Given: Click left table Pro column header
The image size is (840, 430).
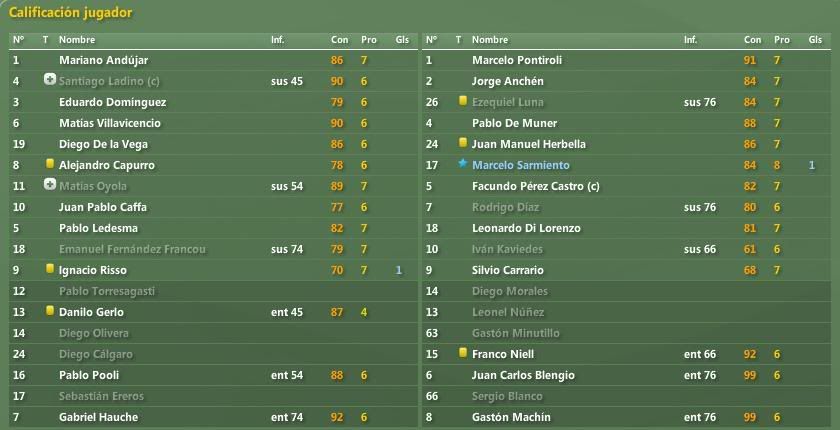Looking at the screenshot, I should (x=369, y=40).
